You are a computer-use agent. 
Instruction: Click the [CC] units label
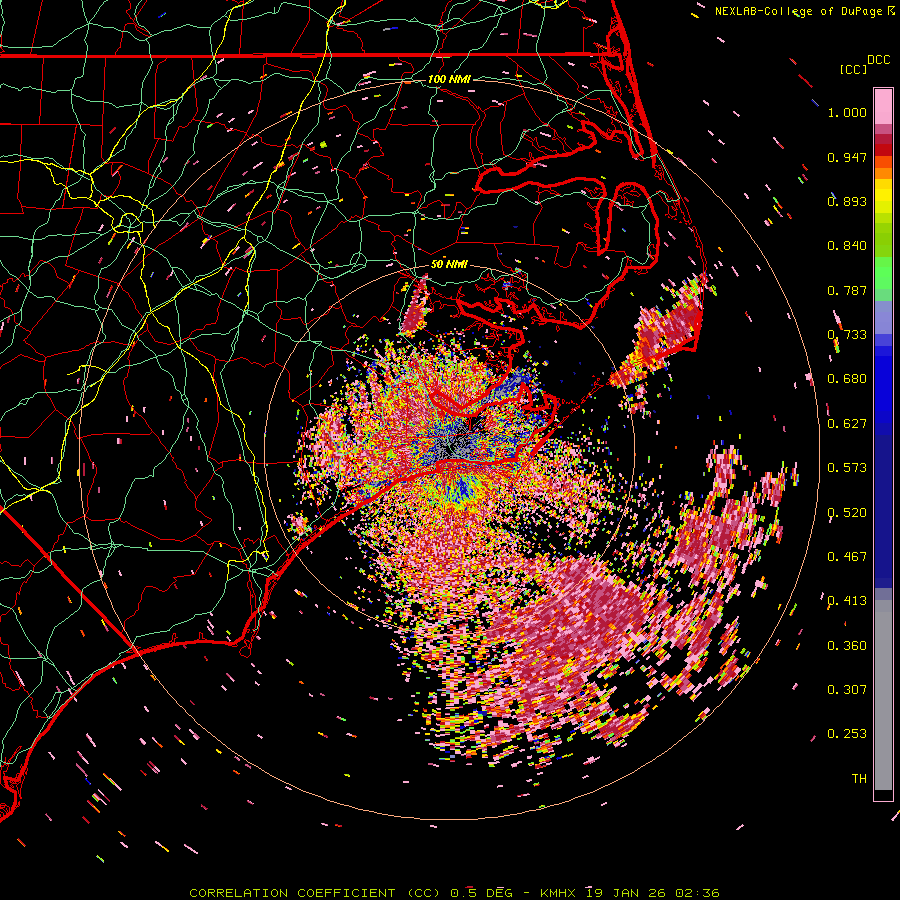853,69
